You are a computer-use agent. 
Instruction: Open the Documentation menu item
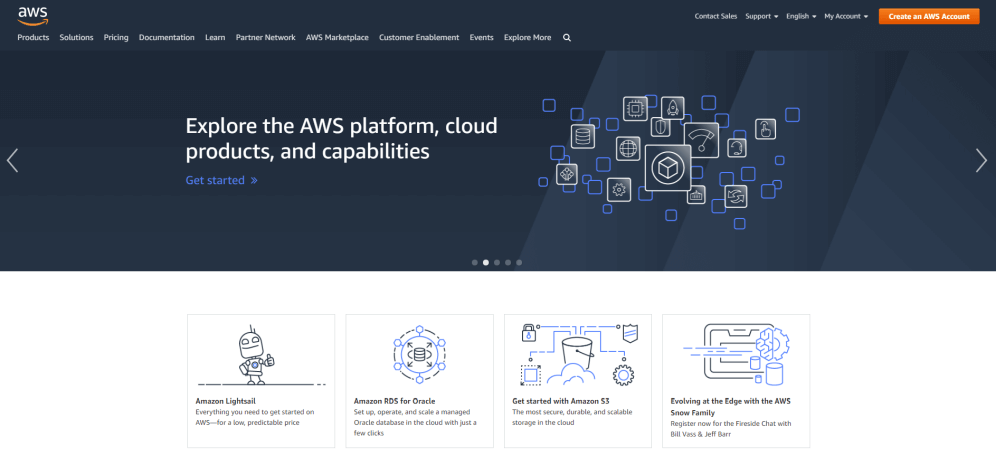point(166,37)
